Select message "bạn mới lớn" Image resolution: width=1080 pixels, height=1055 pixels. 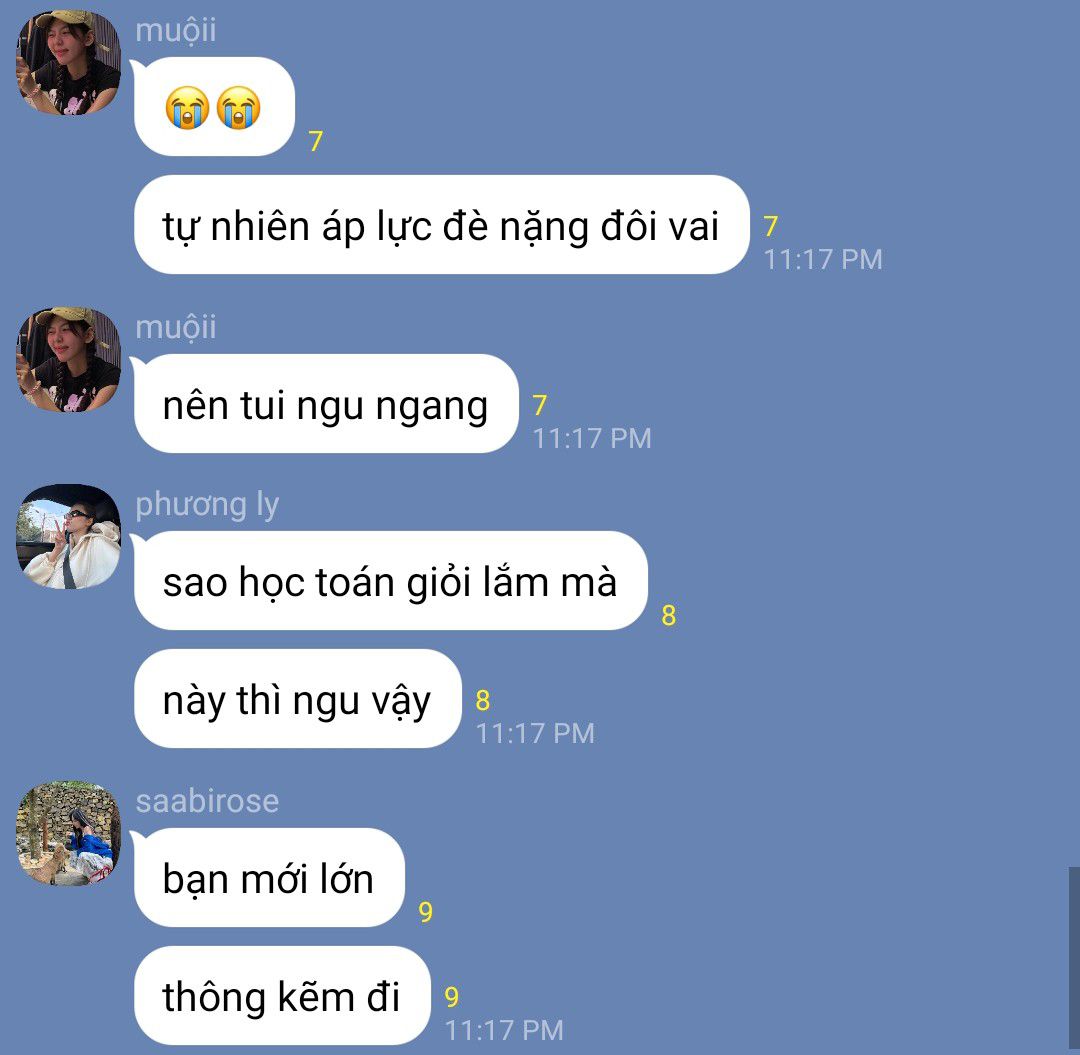(x=269, y=877)
